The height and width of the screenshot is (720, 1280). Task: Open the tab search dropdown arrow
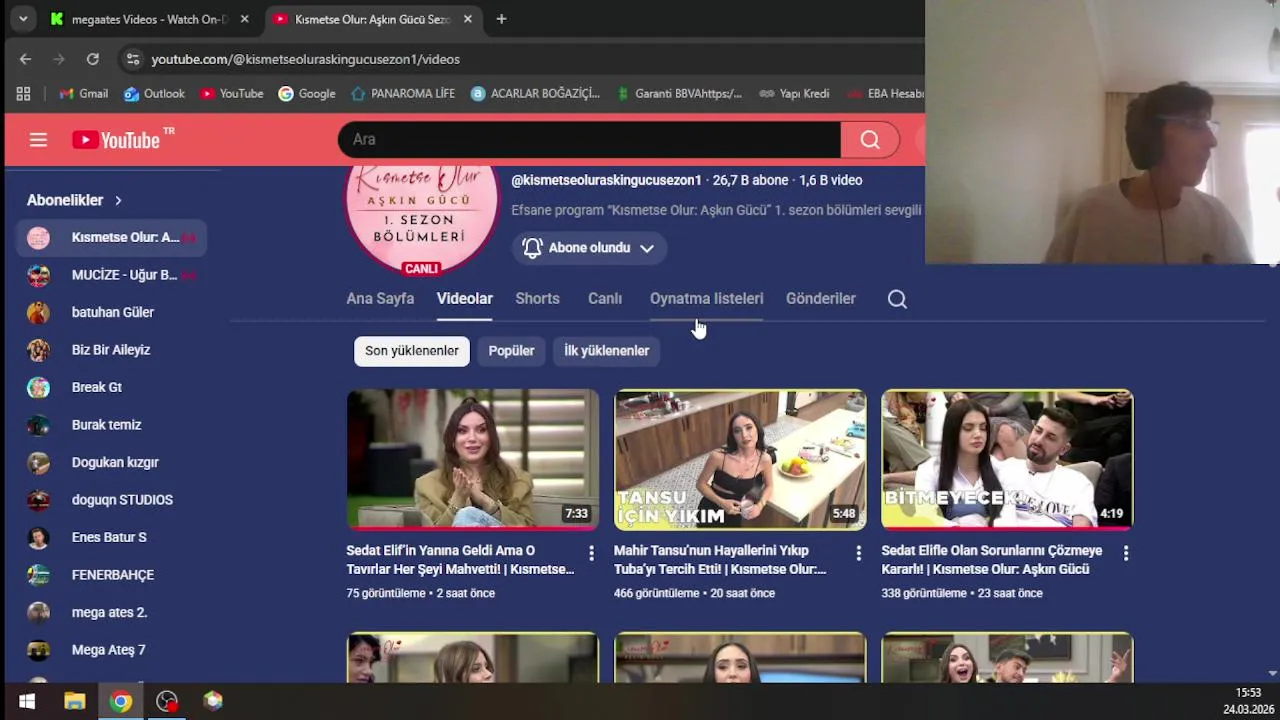point(22,19)
